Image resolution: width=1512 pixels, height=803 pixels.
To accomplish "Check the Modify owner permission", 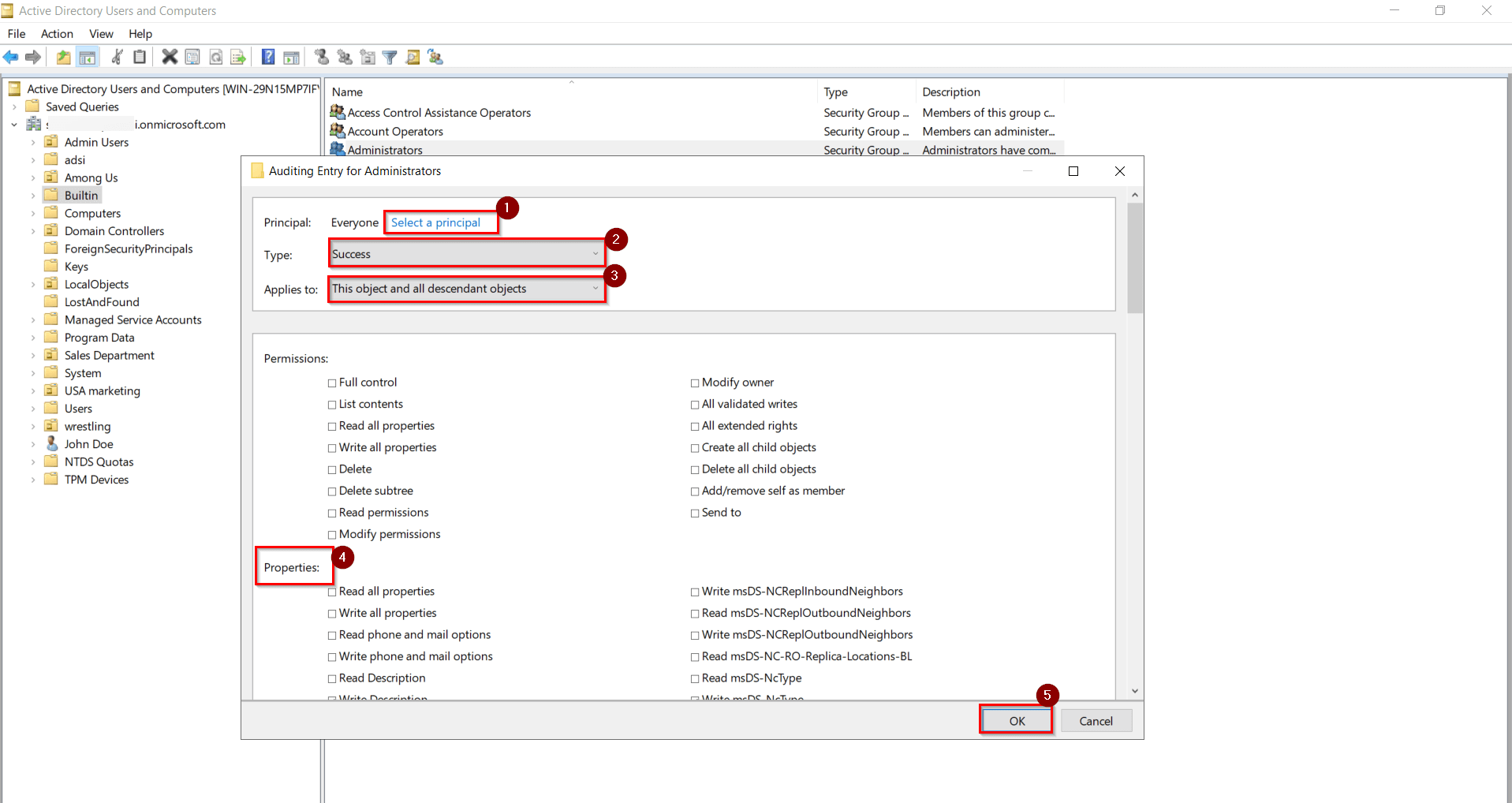I will pos(694,382).
